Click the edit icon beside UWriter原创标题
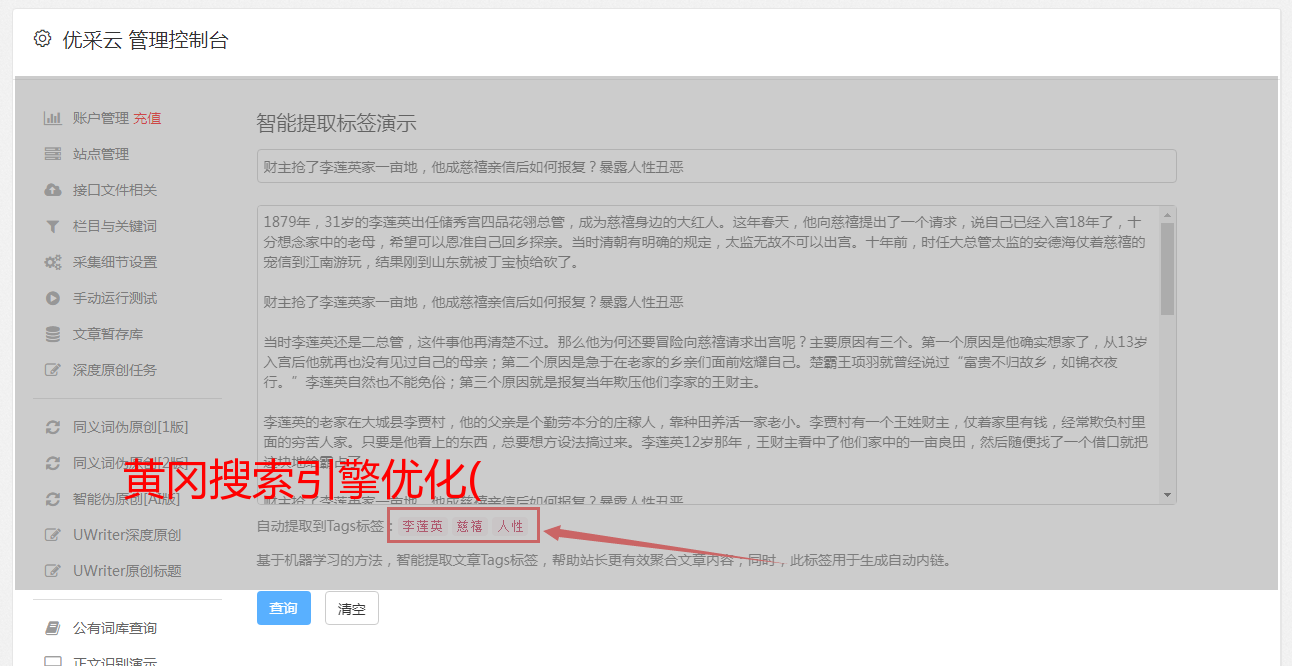This screenshot has width=1292, height=666. pyautogui.click(x=53, y=571)
